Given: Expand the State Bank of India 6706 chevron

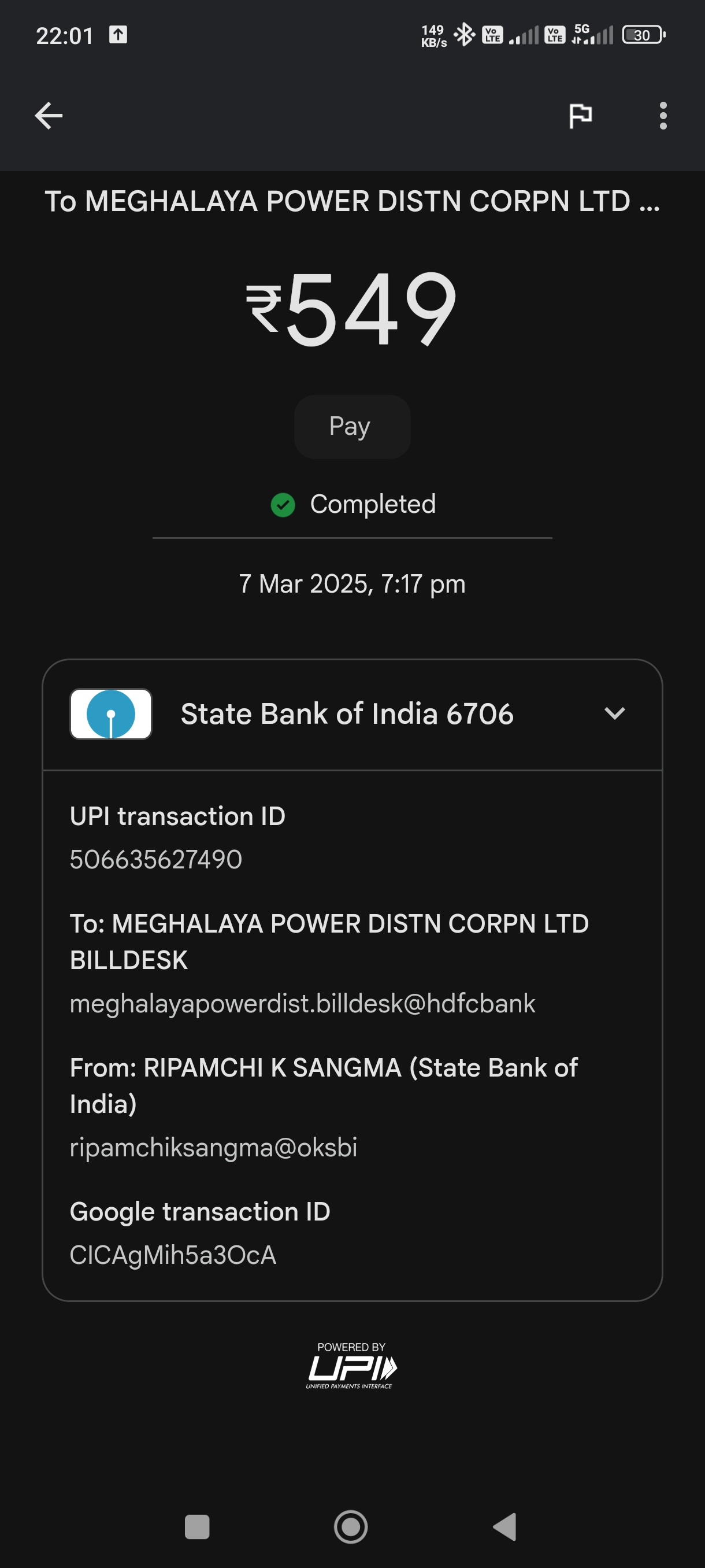Looking at the screenshot, I should (x=615, y=713).
